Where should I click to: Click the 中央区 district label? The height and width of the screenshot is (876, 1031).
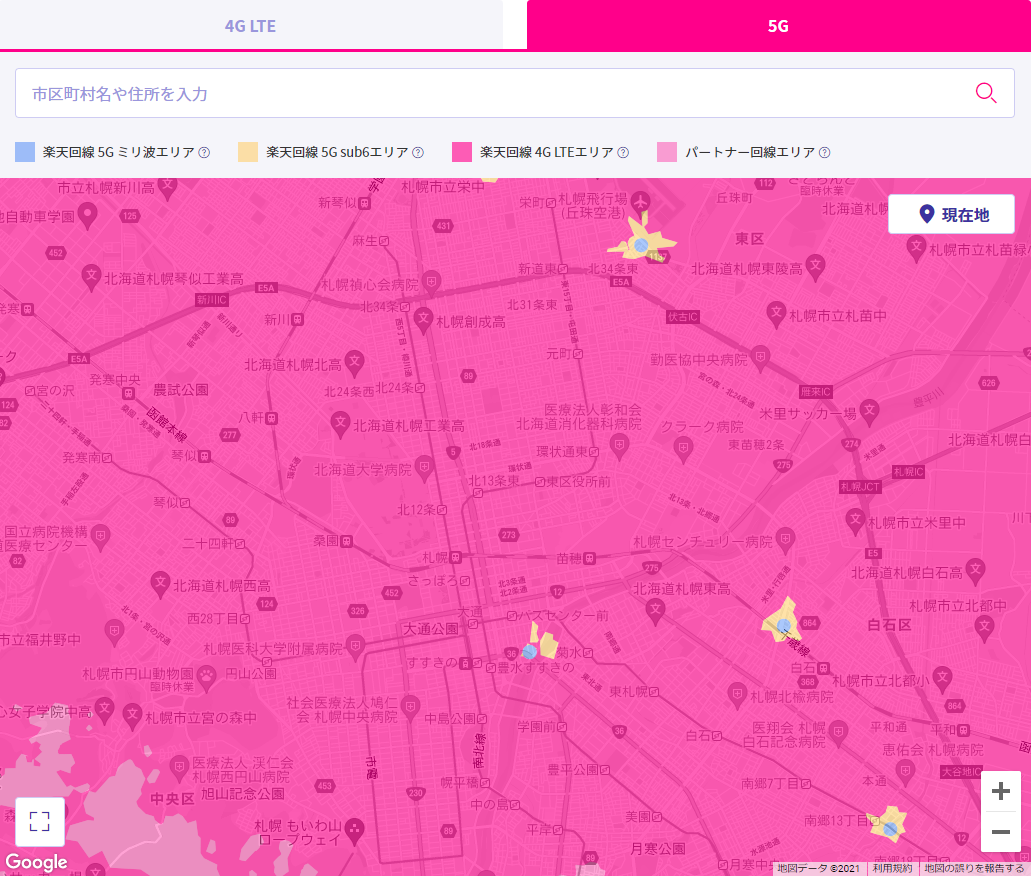point(172,798)
